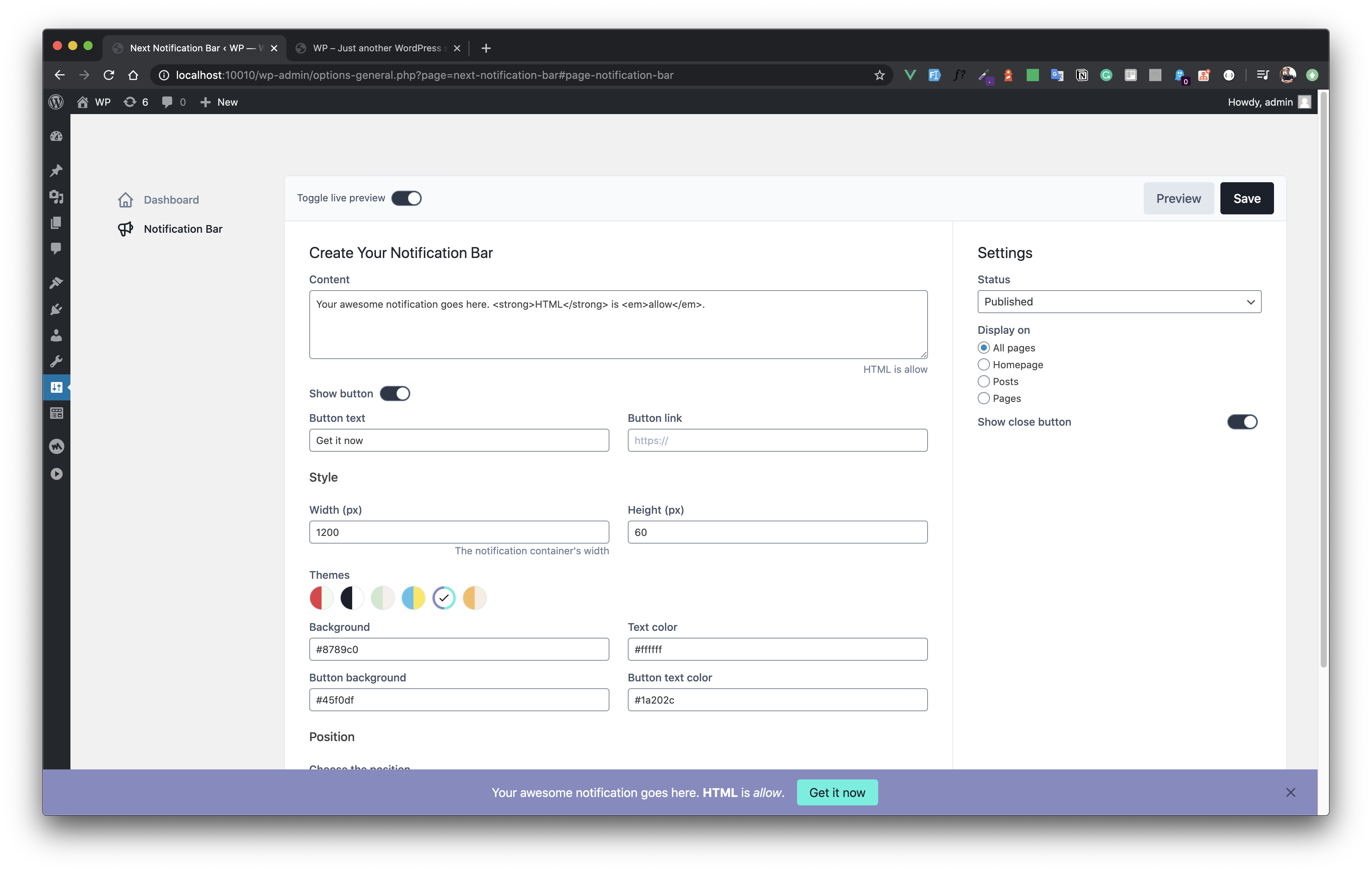
Task: Open the comments icon showing 0 in admin bar
Action: [x=174, y=102]
